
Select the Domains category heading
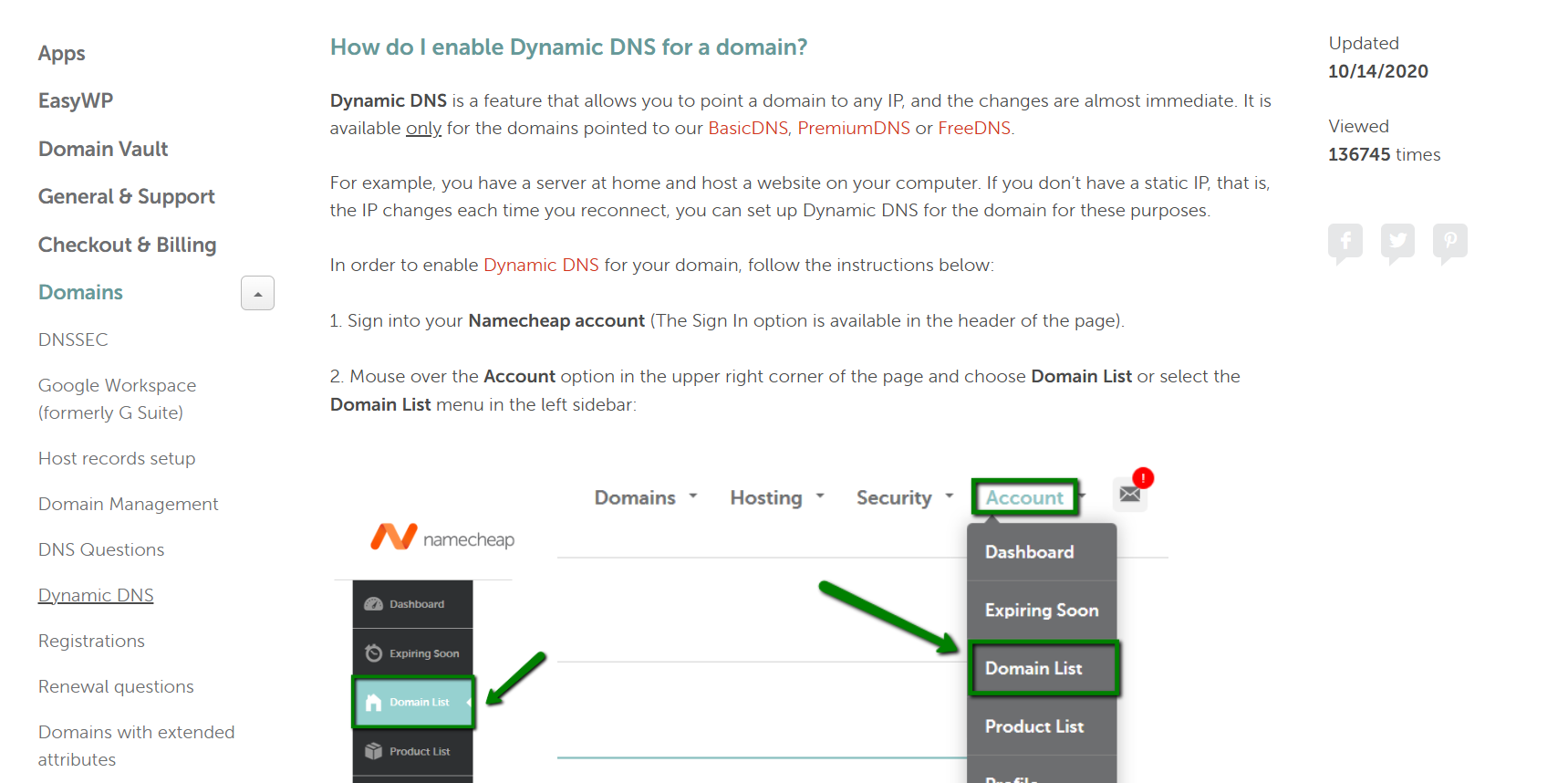point(80,292)
